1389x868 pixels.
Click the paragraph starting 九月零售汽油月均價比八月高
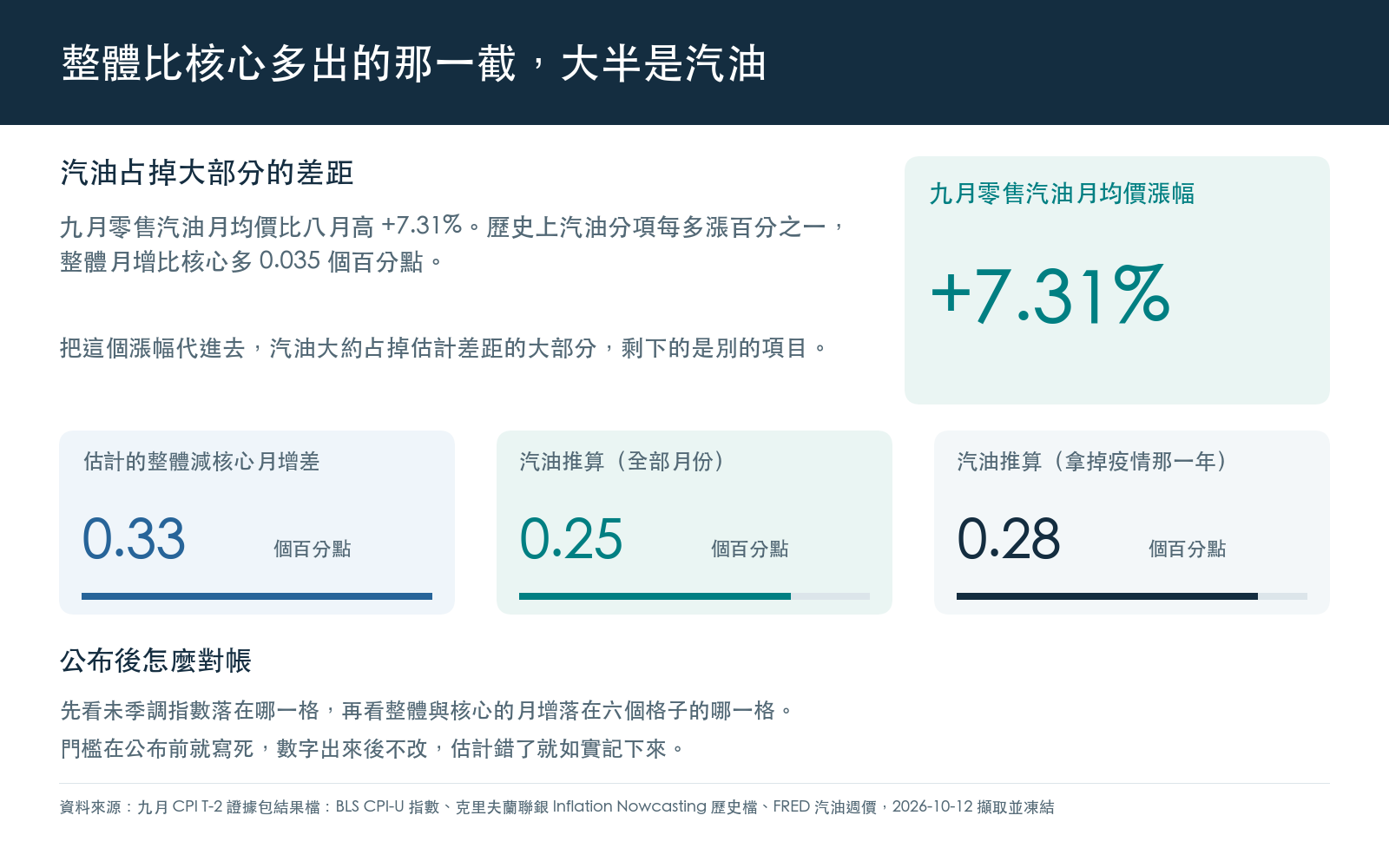point(451,244)
